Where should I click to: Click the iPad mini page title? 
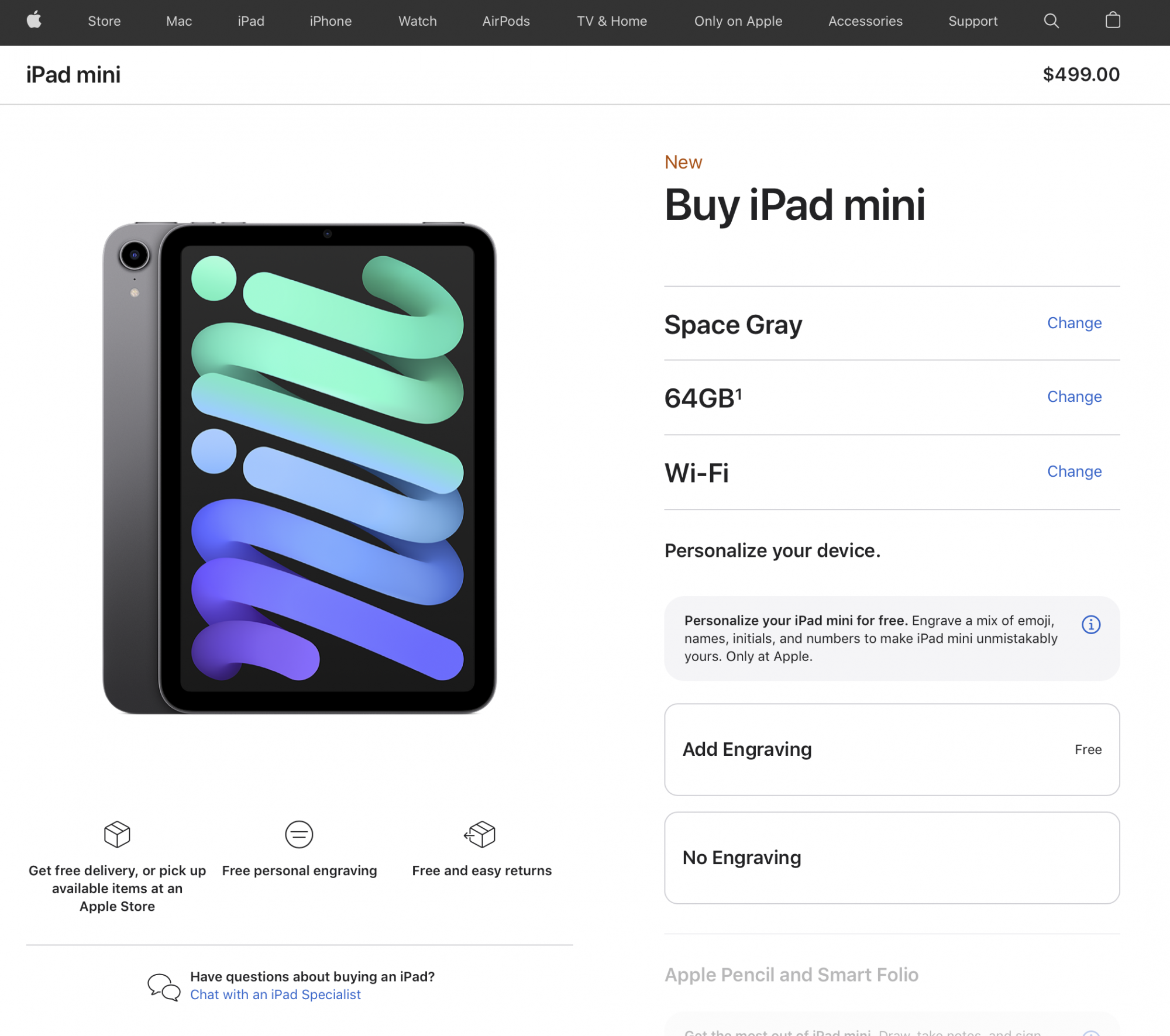point(73,75)
